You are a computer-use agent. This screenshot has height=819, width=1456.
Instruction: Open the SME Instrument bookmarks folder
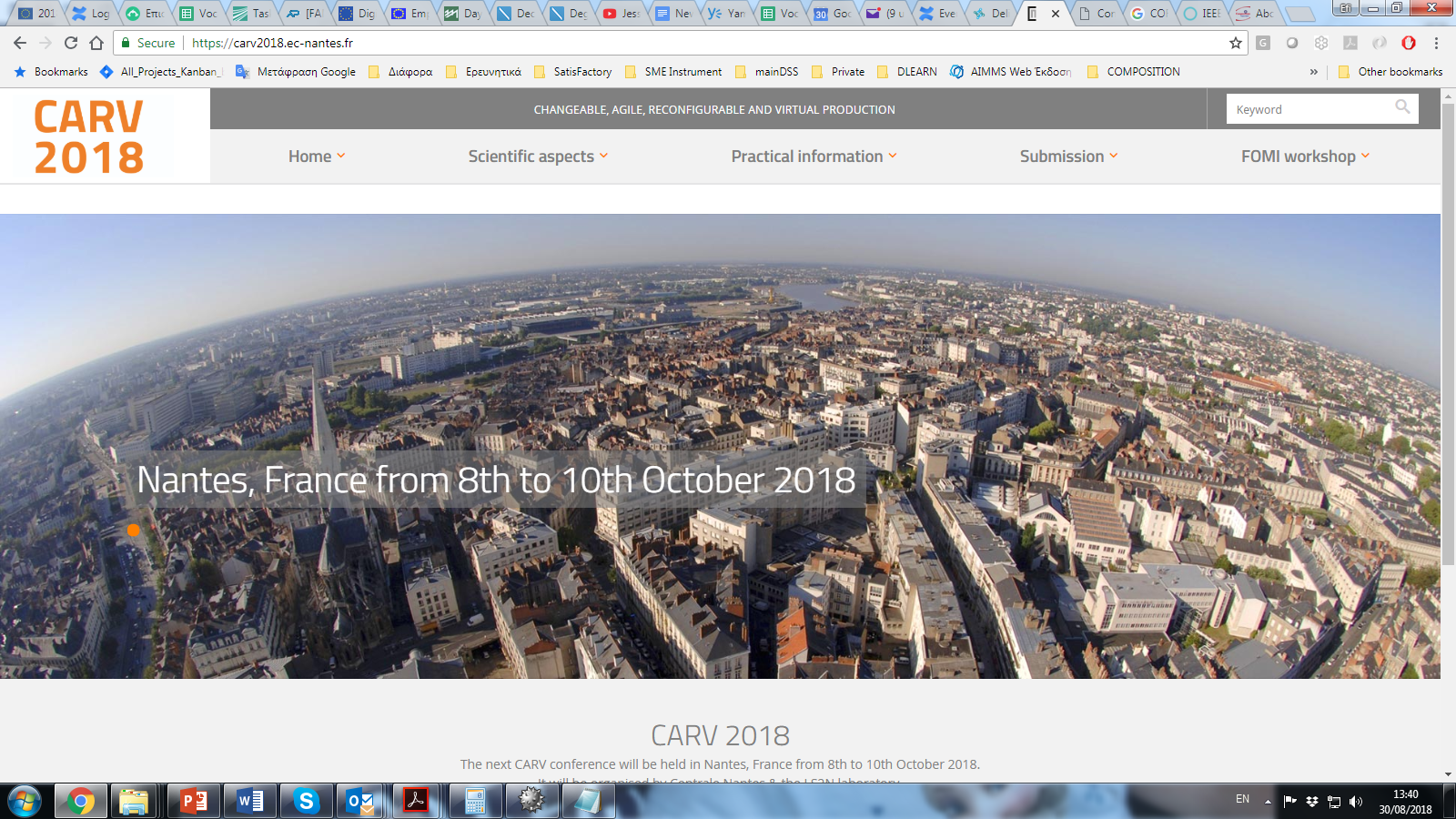pyautogui.click(x=673, y=72)
